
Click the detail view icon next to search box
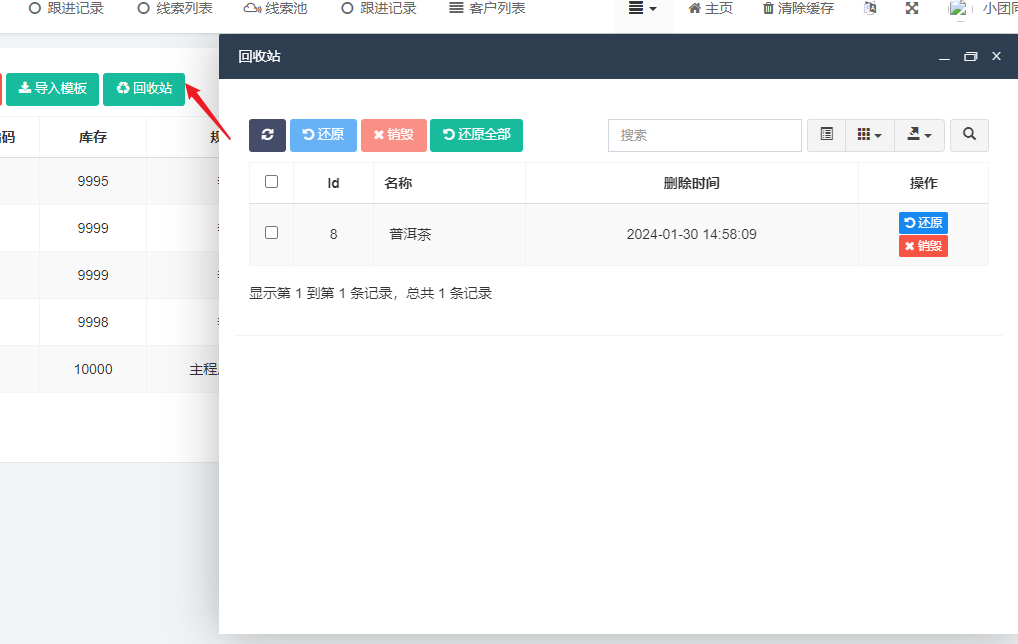tap(826, 135)
